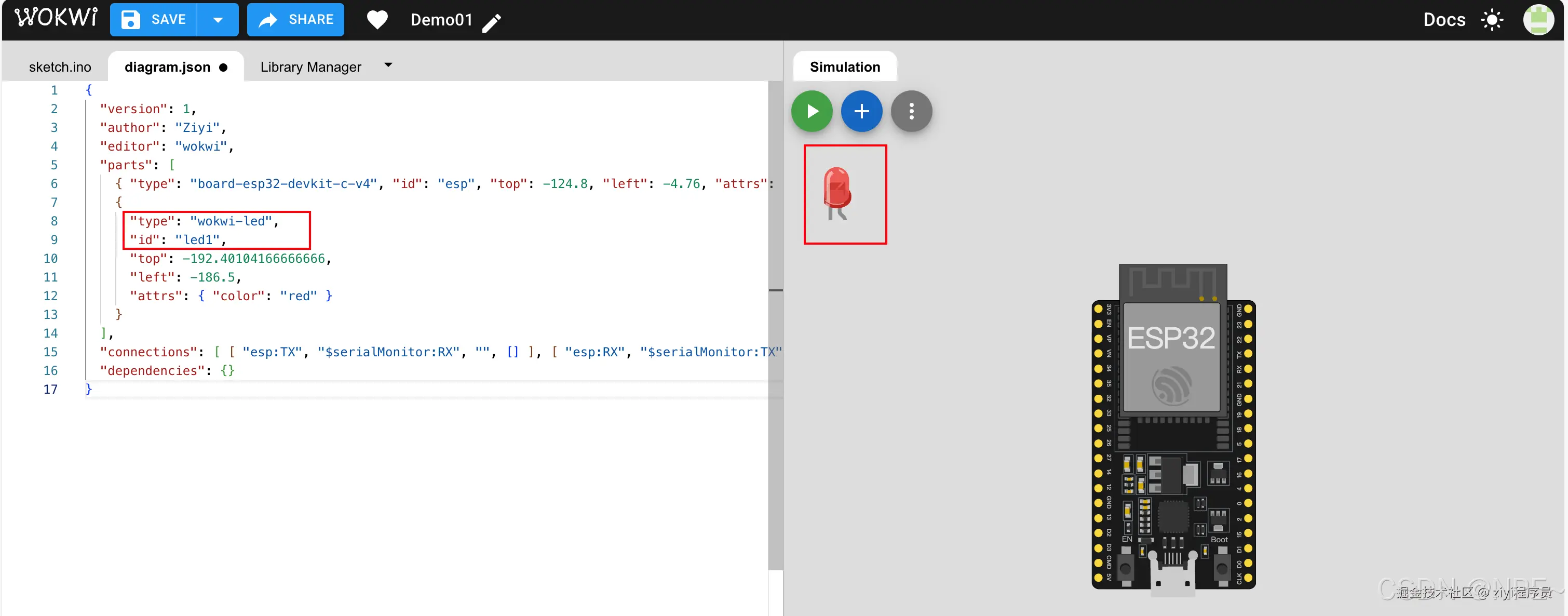Viewport: 1568px width, 616px height.
Task: Select the red LED component
Action: tap(837, 193)
